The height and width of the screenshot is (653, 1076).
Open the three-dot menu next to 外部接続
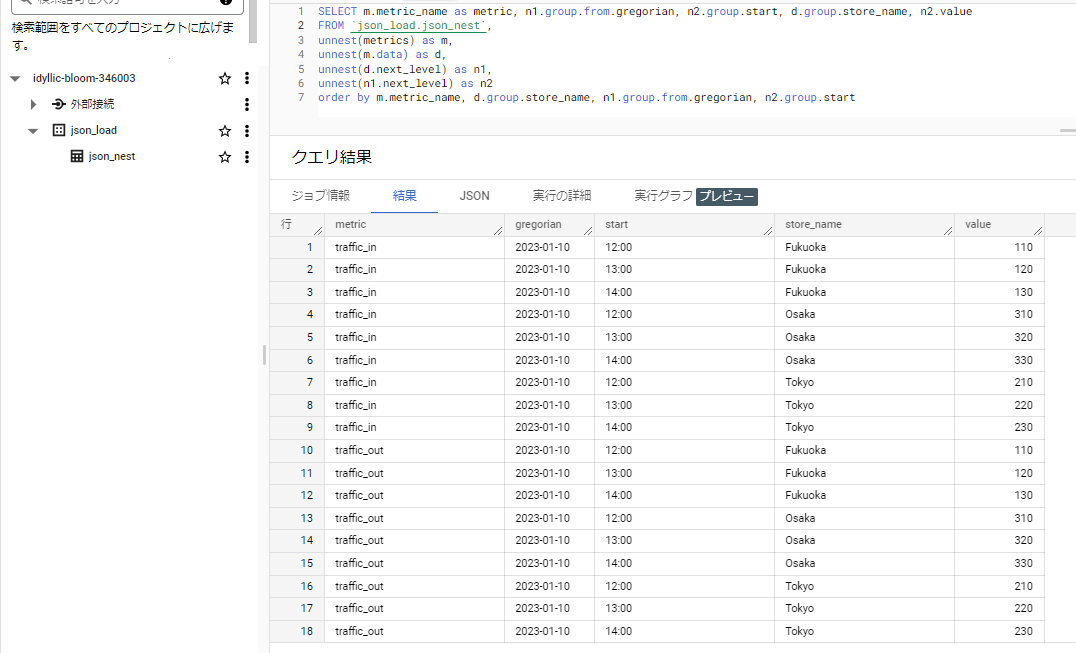(x=246, y=103)
